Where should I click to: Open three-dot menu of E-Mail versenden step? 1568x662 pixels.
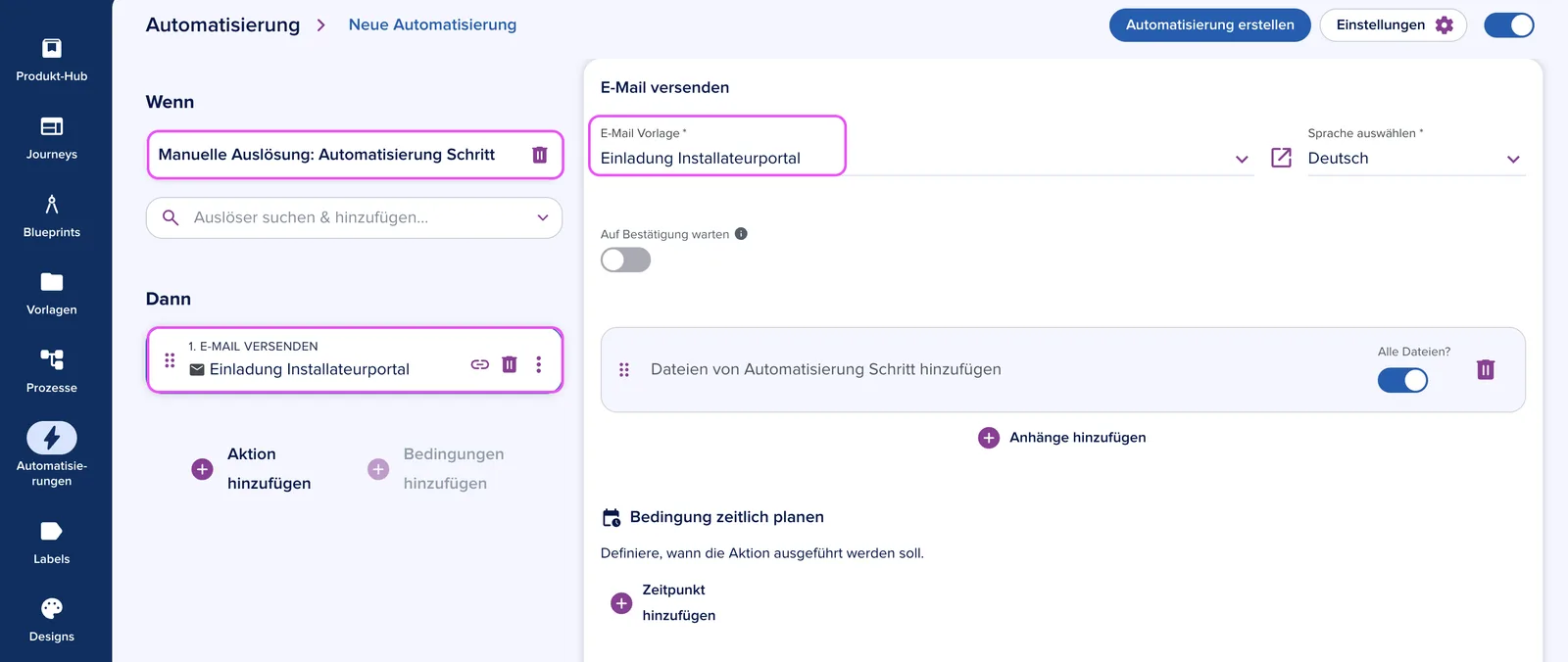(539, 364)
